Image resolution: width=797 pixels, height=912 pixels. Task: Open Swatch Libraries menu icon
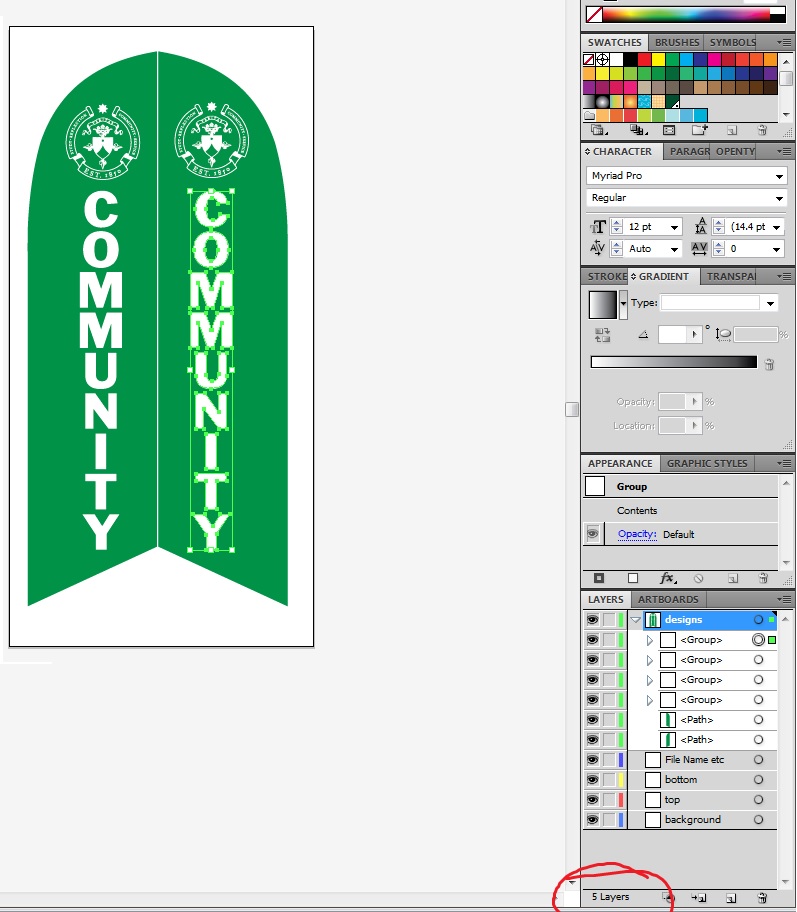tap(598, 130)
